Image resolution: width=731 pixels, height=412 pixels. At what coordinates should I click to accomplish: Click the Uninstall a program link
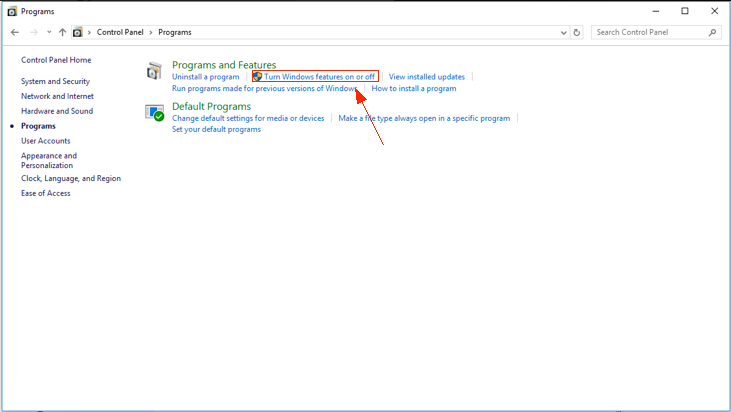click(205, 76)
